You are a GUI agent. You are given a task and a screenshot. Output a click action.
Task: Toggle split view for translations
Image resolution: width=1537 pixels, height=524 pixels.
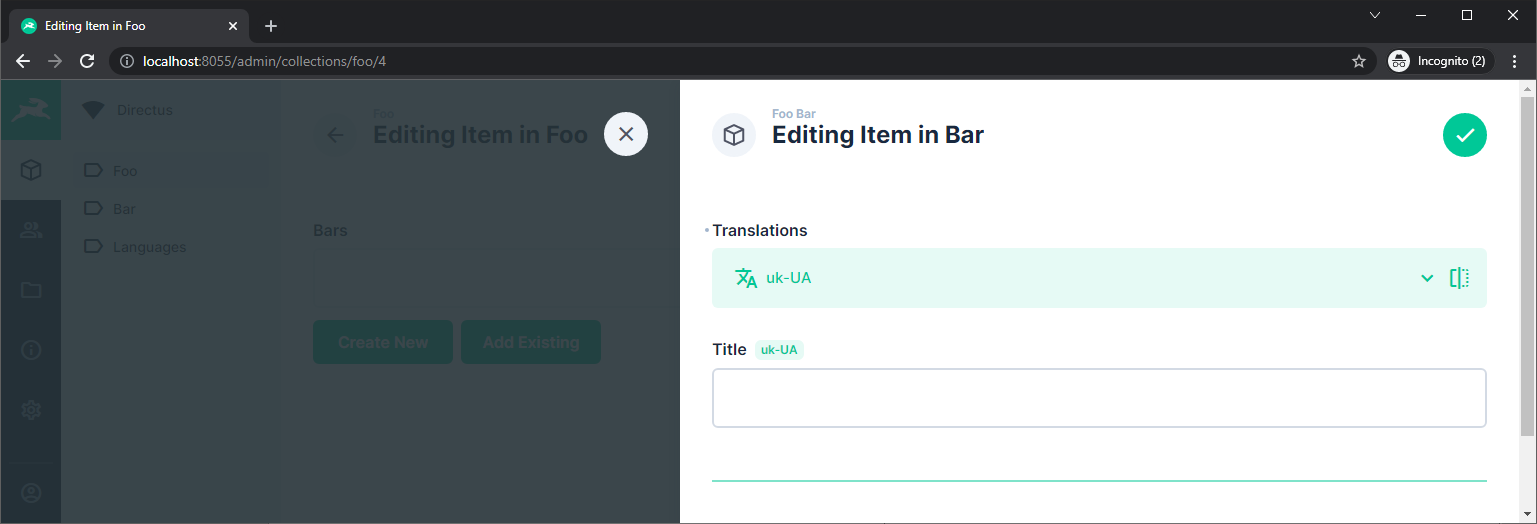point(1459,278)
